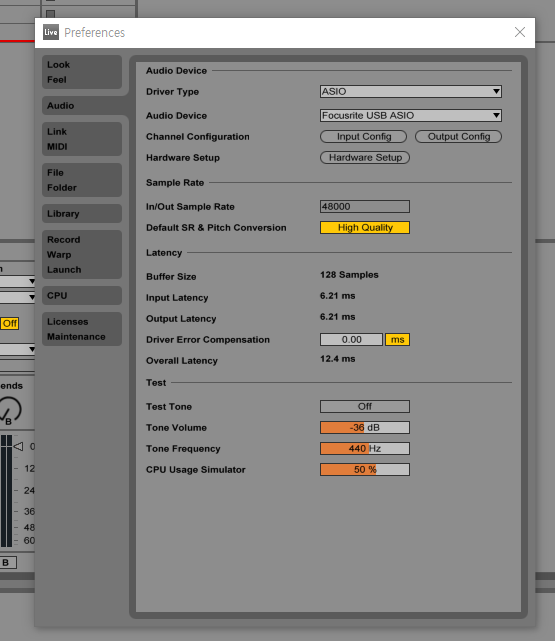Adjust the Tone Volume -36 dB slider

(x=365, y=428)
